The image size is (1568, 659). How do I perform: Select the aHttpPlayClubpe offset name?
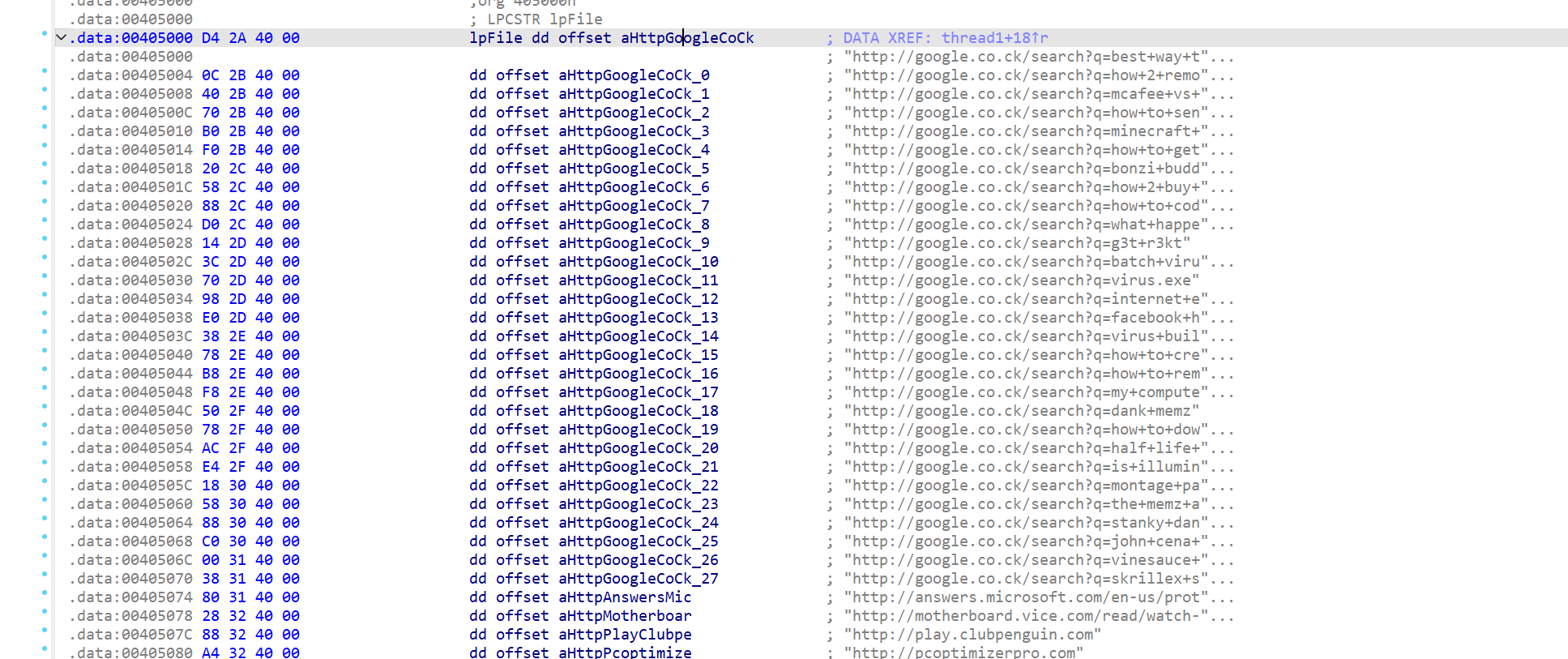(x=625, y=635)
